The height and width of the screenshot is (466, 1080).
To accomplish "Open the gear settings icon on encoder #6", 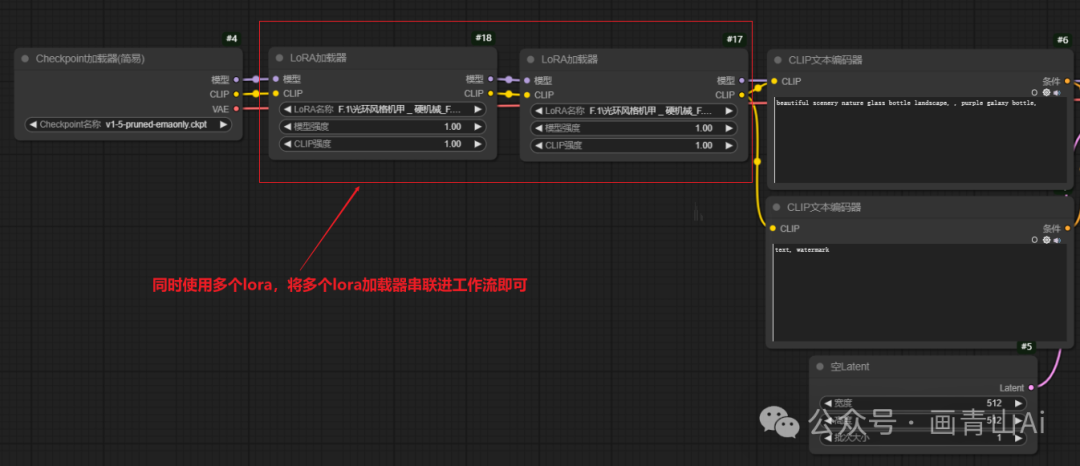I will click(x=1046, y=92).
